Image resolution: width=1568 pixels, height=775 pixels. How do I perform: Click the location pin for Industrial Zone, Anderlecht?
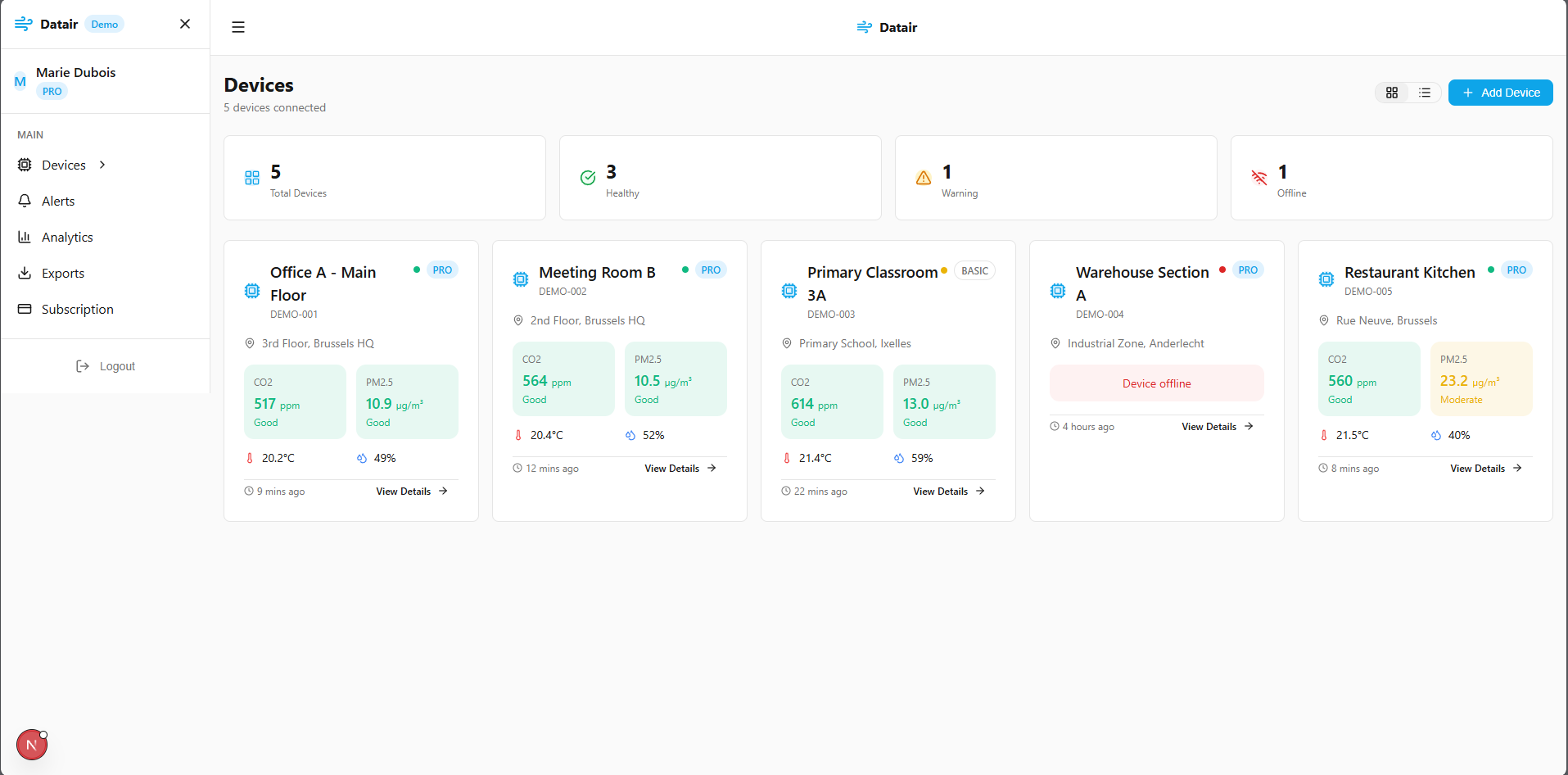[x=1055, y=343]
